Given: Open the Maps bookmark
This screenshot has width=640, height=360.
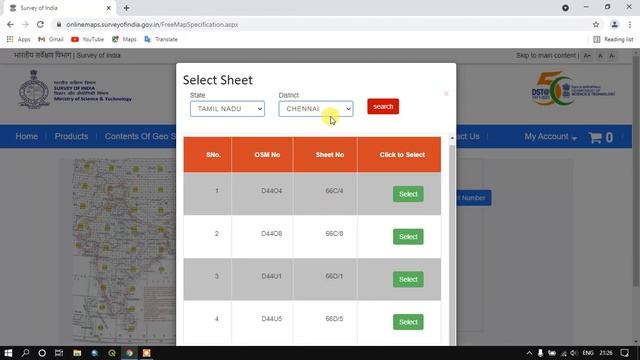Looking at the screenshot, I should (x=124, y=39).
